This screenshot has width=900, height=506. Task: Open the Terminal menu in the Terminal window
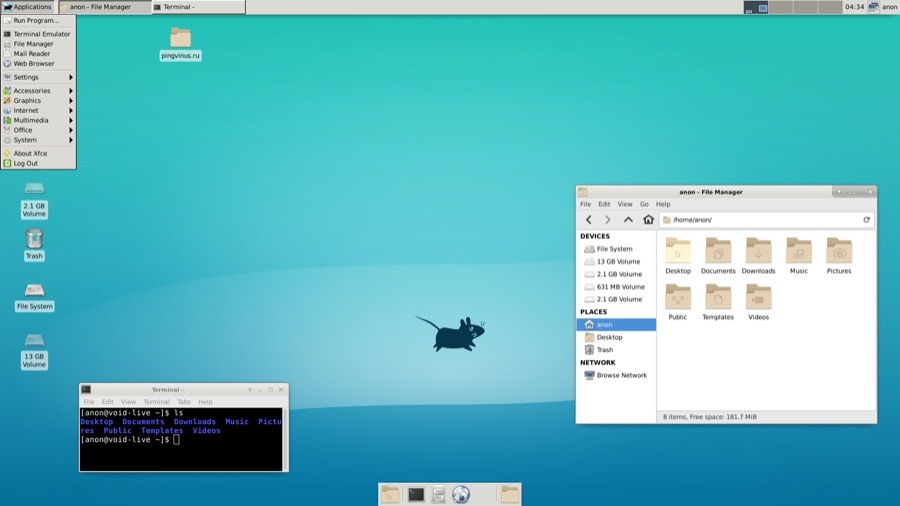tap(156, 402)
